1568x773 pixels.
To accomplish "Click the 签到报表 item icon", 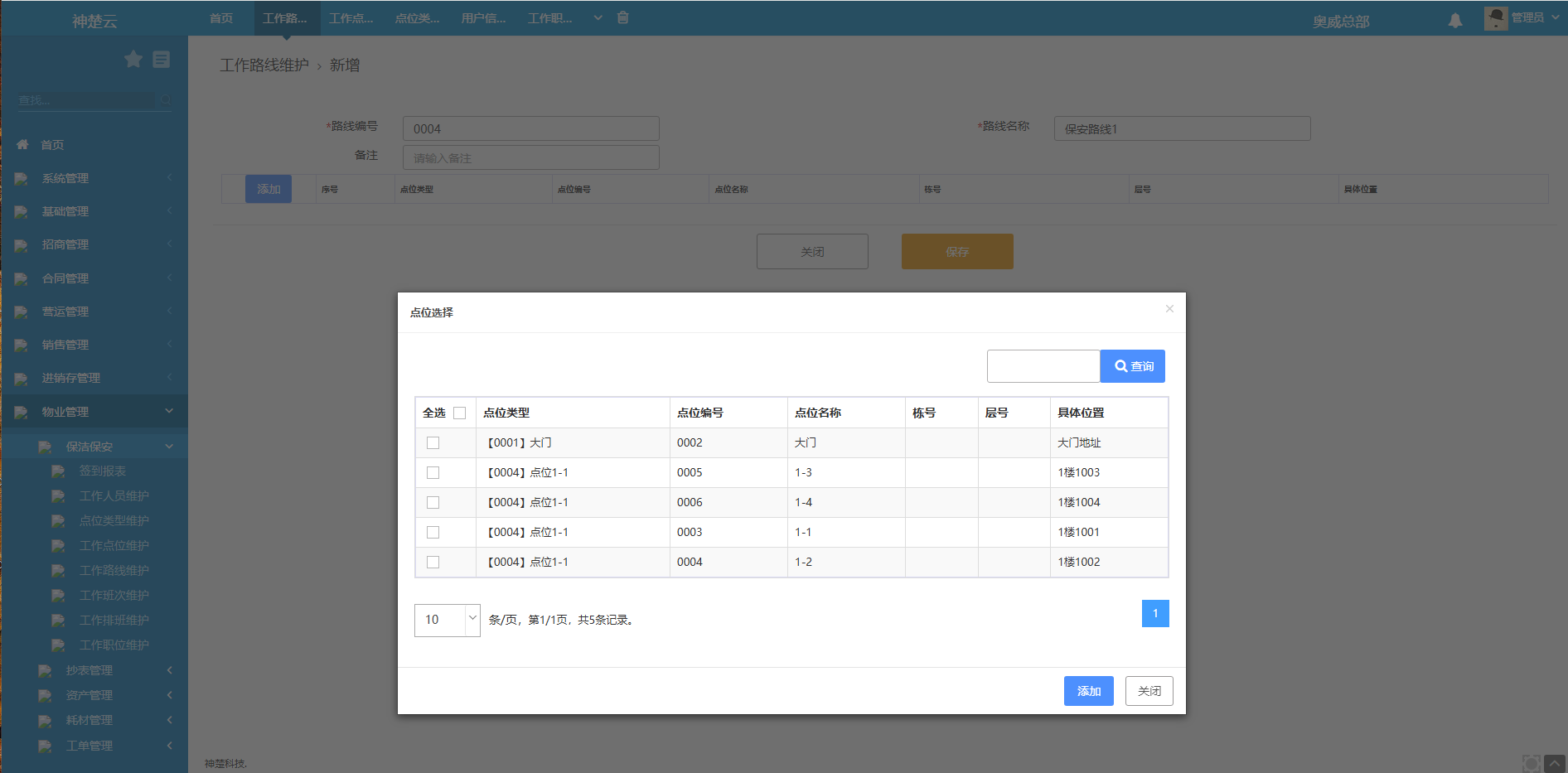I will click(59, 471).
